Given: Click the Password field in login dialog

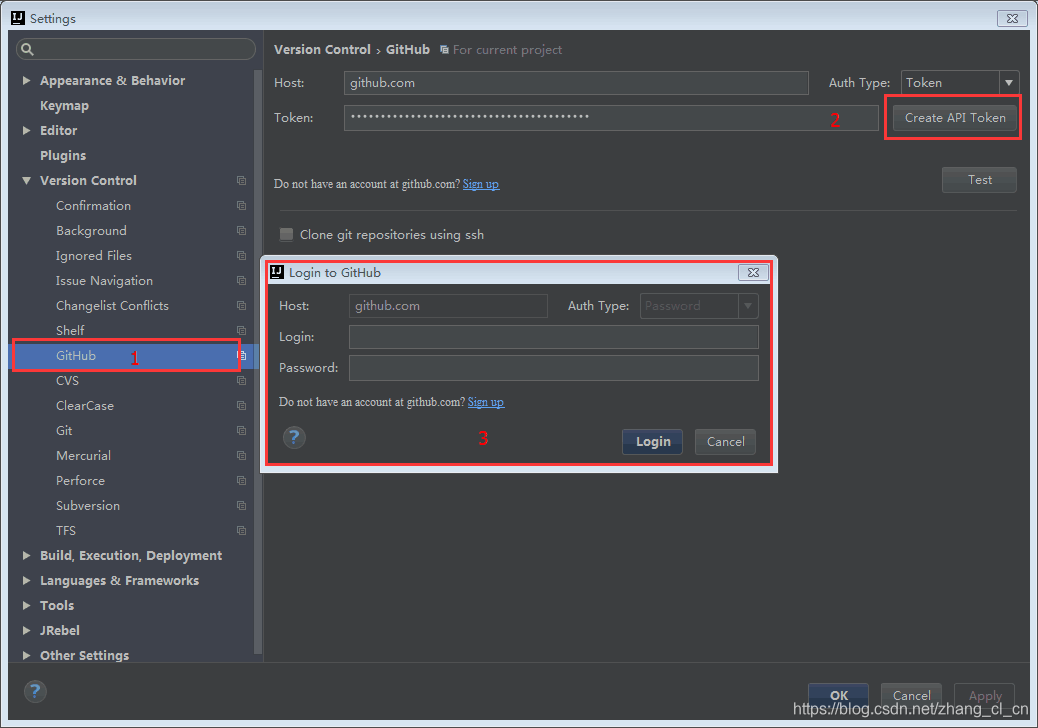Looking at the screenshot, I should [x=553, y=368].
